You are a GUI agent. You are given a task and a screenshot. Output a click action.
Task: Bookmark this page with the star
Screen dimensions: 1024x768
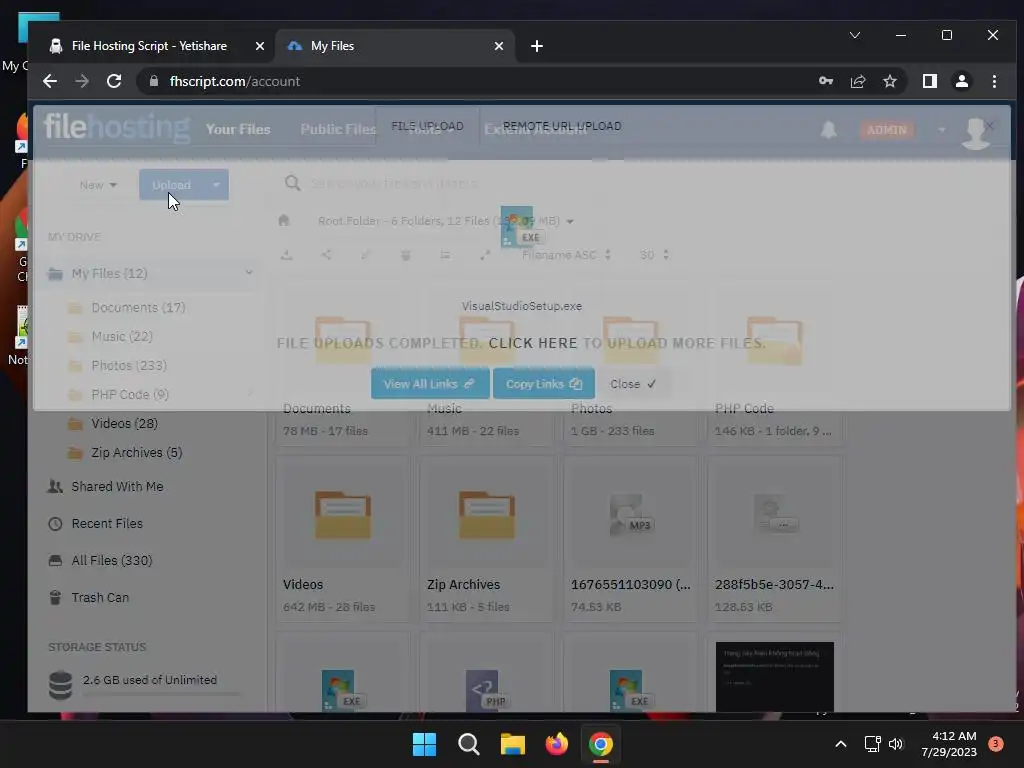(x=889, y=81)
